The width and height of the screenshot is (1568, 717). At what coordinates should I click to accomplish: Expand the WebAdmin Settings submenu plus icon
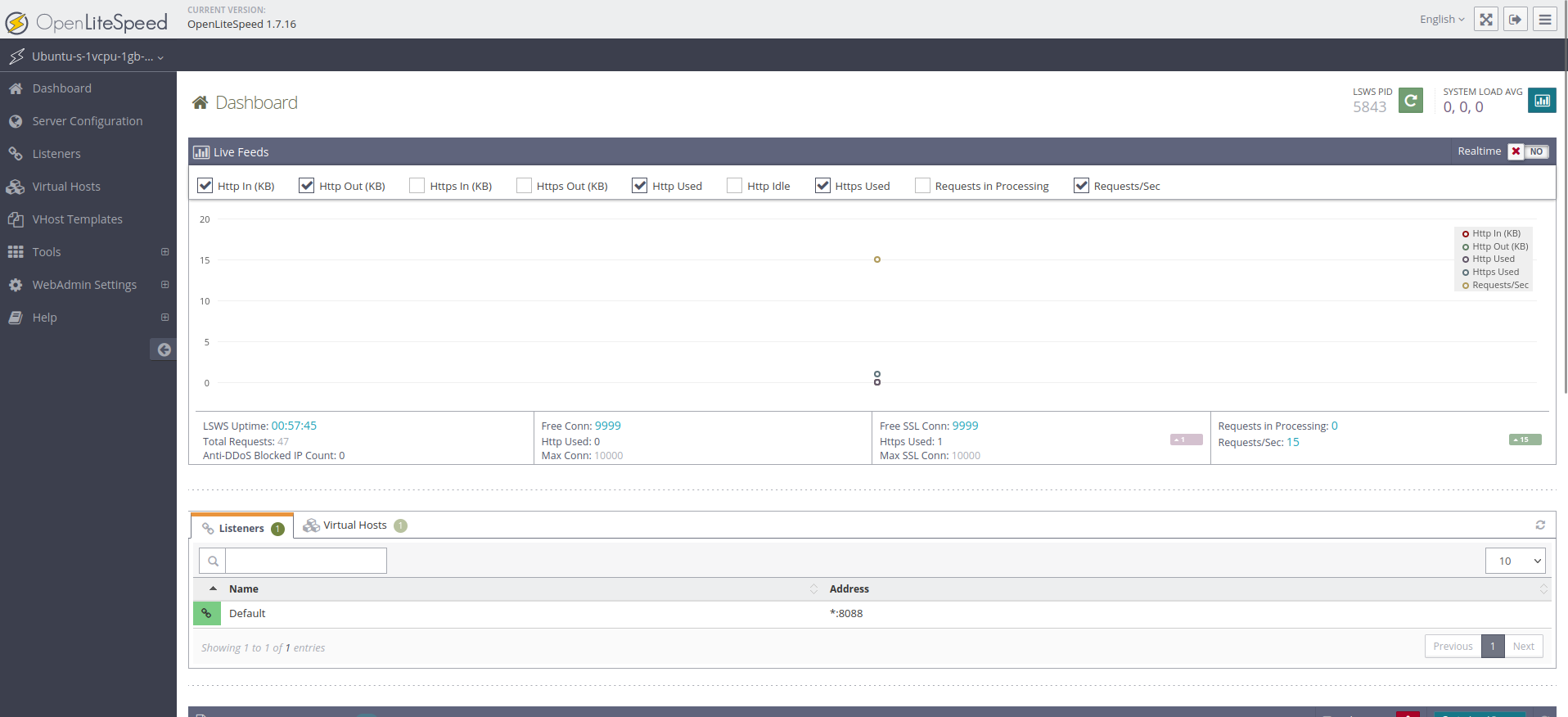(x=164, y=285)
